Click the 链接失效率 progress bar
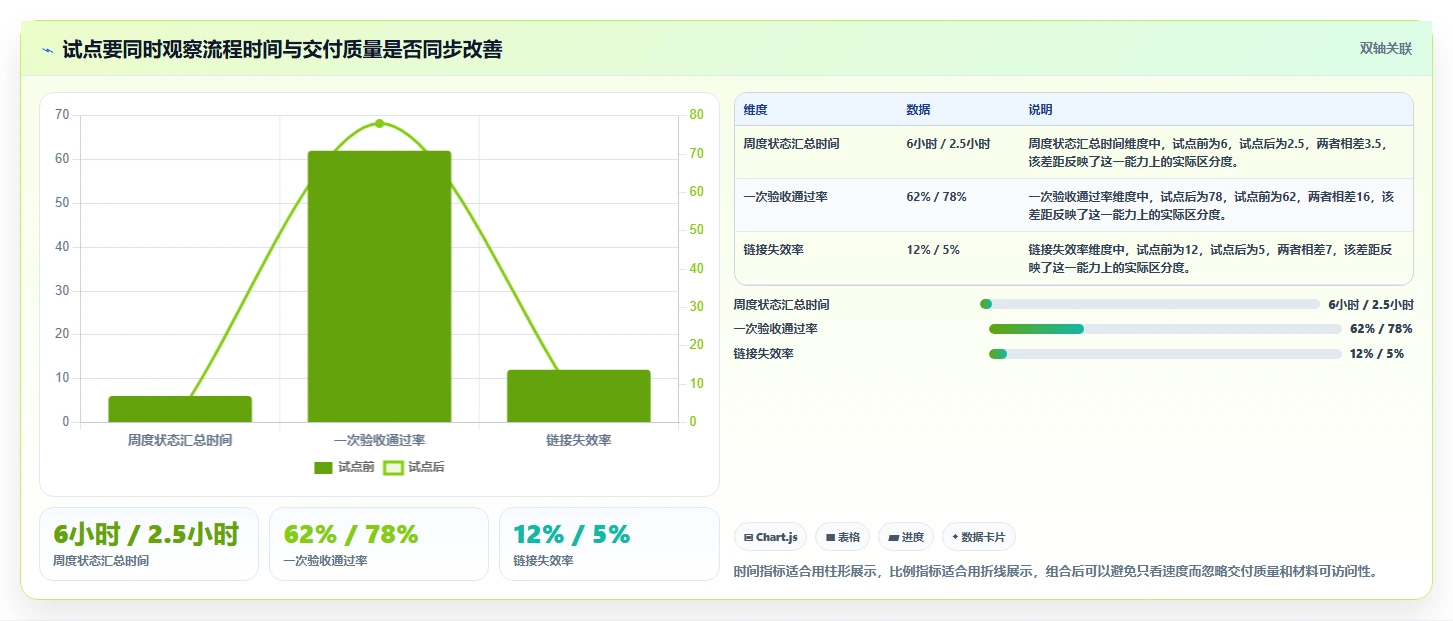This screenshot has height=621, width=1453. pyautogui.click(x=1165, y=354)
